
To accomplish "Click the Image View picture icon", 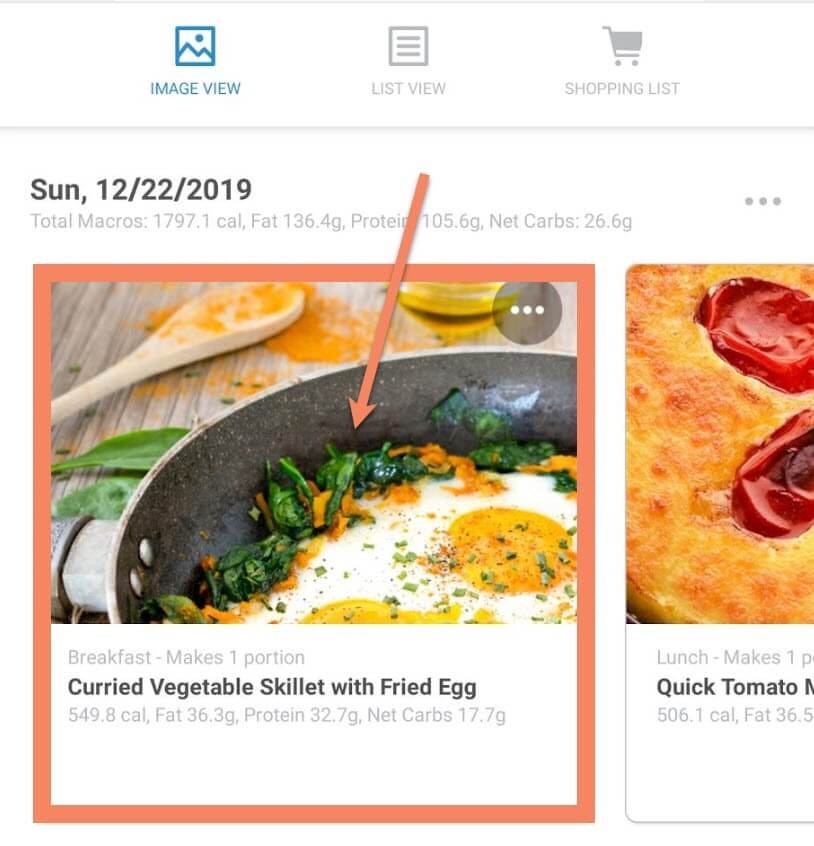I will click(x=195, y=46).
